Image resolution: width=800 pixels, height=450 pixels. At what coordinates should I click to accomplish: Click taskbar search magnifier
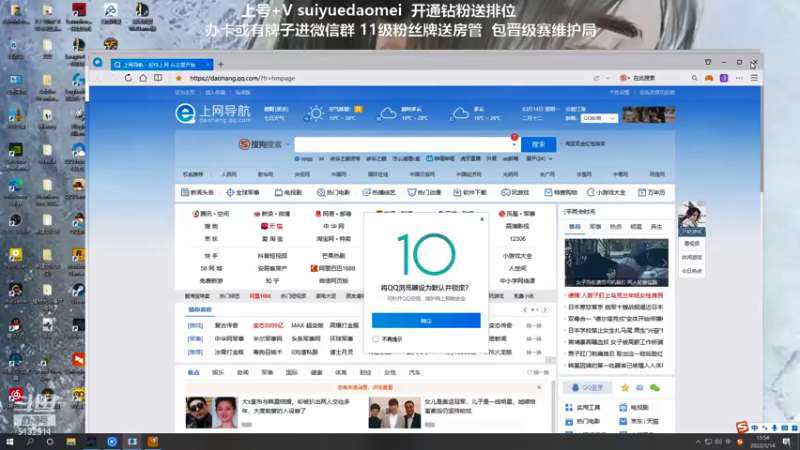click(x=30, y=442)
